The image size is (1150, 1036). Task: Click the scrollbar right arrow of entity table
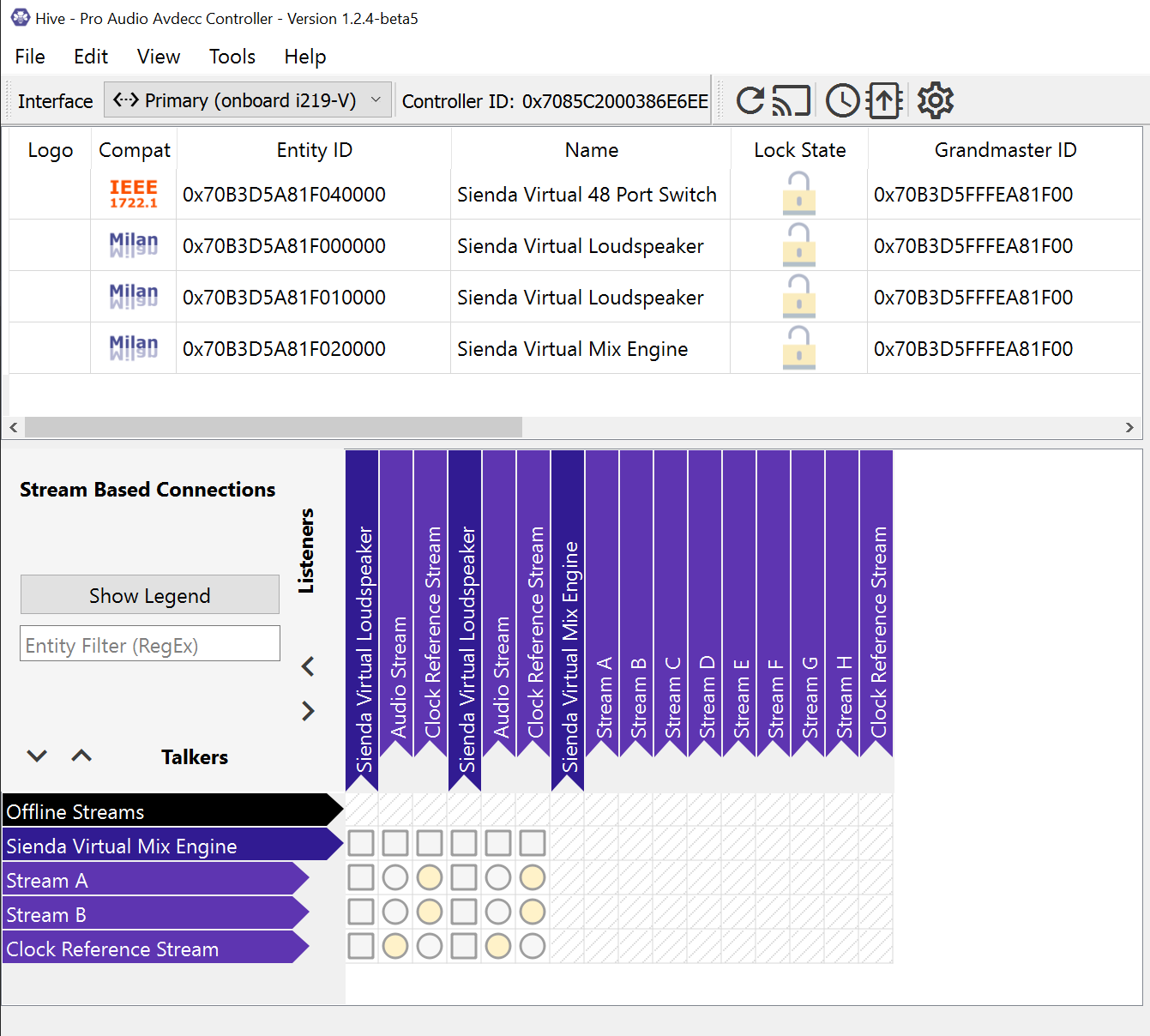pos(1129,427)
